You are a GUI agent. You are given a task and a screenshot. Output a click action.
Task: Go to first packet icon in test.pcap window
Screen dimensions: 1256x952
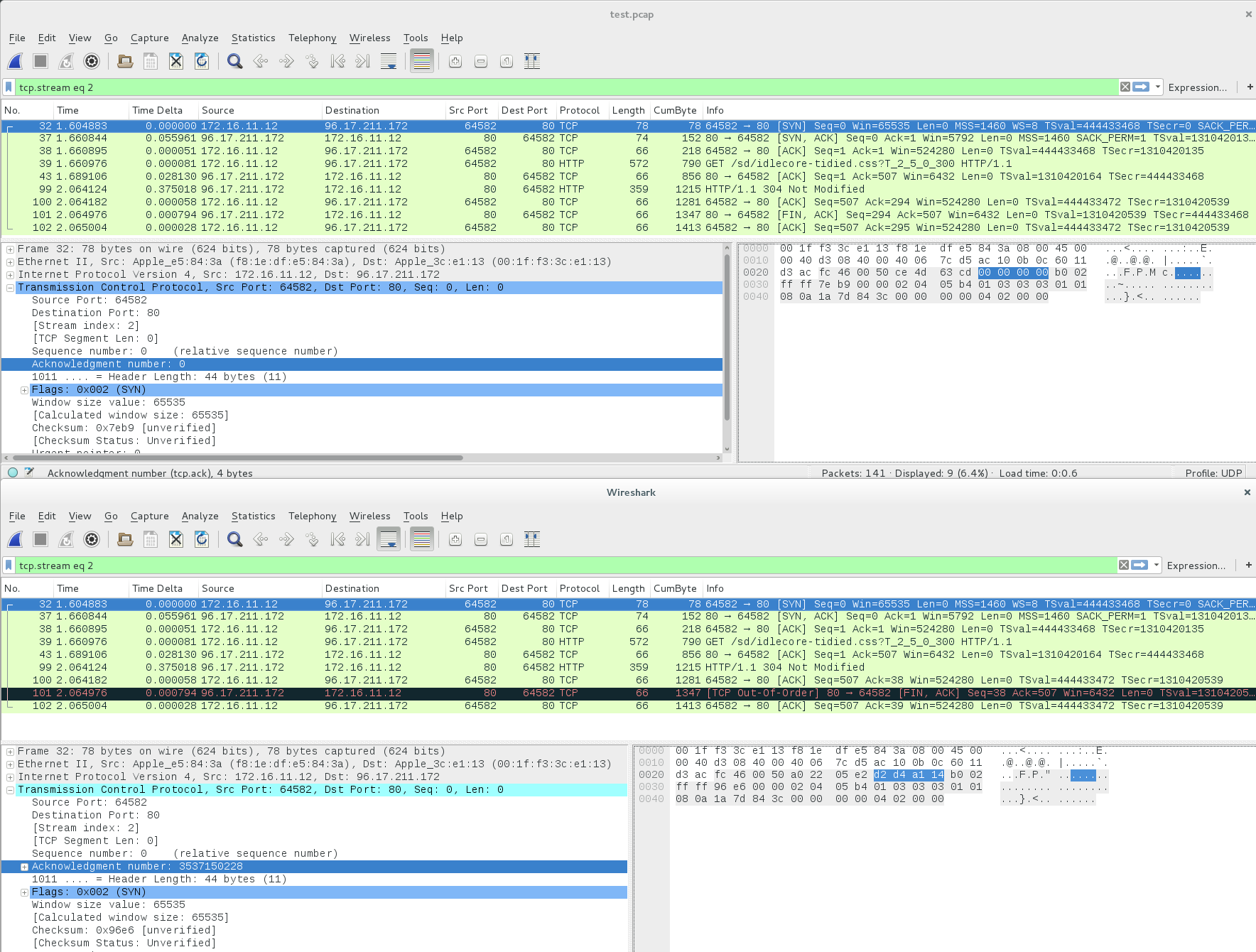[338, 62]
